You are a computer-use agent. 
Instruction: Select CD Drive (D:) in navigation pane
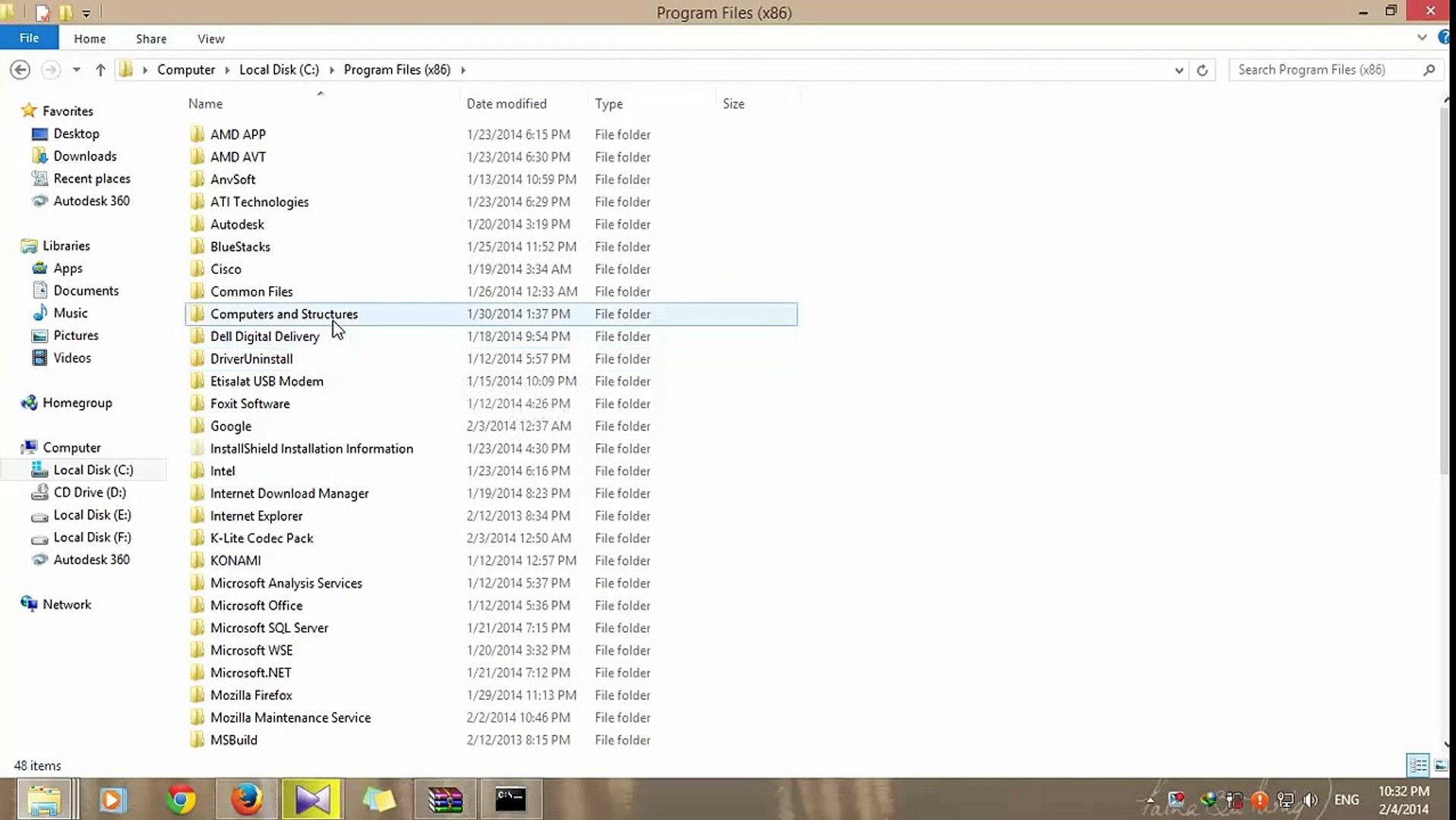[x=90, y=492]
